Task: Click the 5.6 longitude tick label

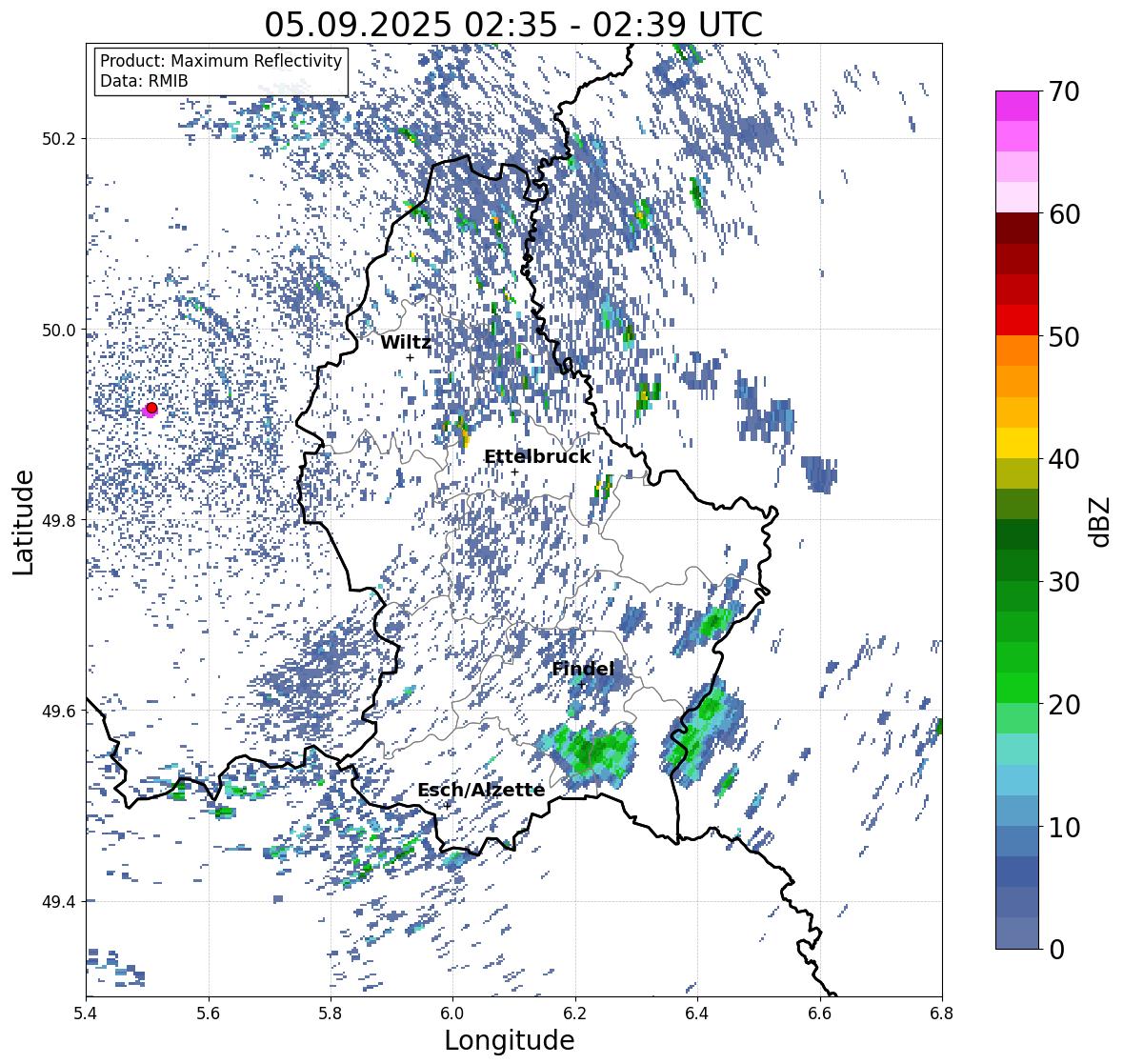Action: click(x=209, y=1014)
